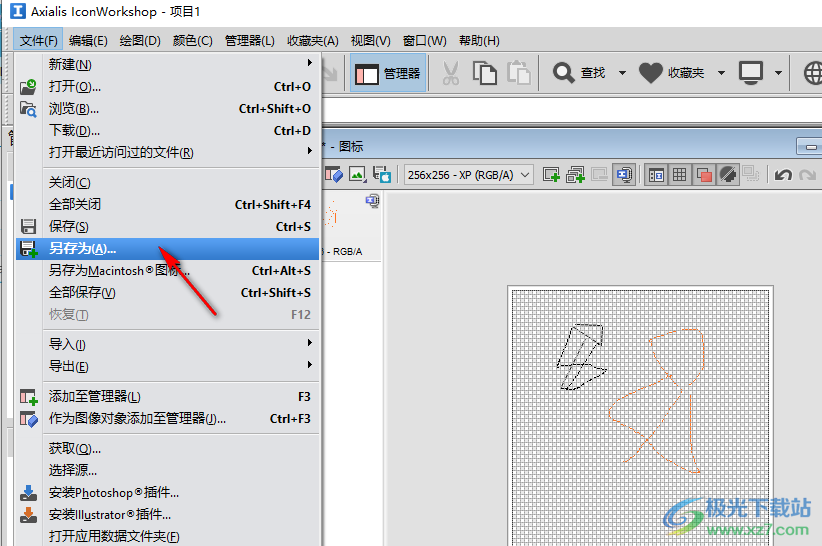Click the Macintosh icon conversion button
This screenshot has width=822, height=546.
point(382,174)
